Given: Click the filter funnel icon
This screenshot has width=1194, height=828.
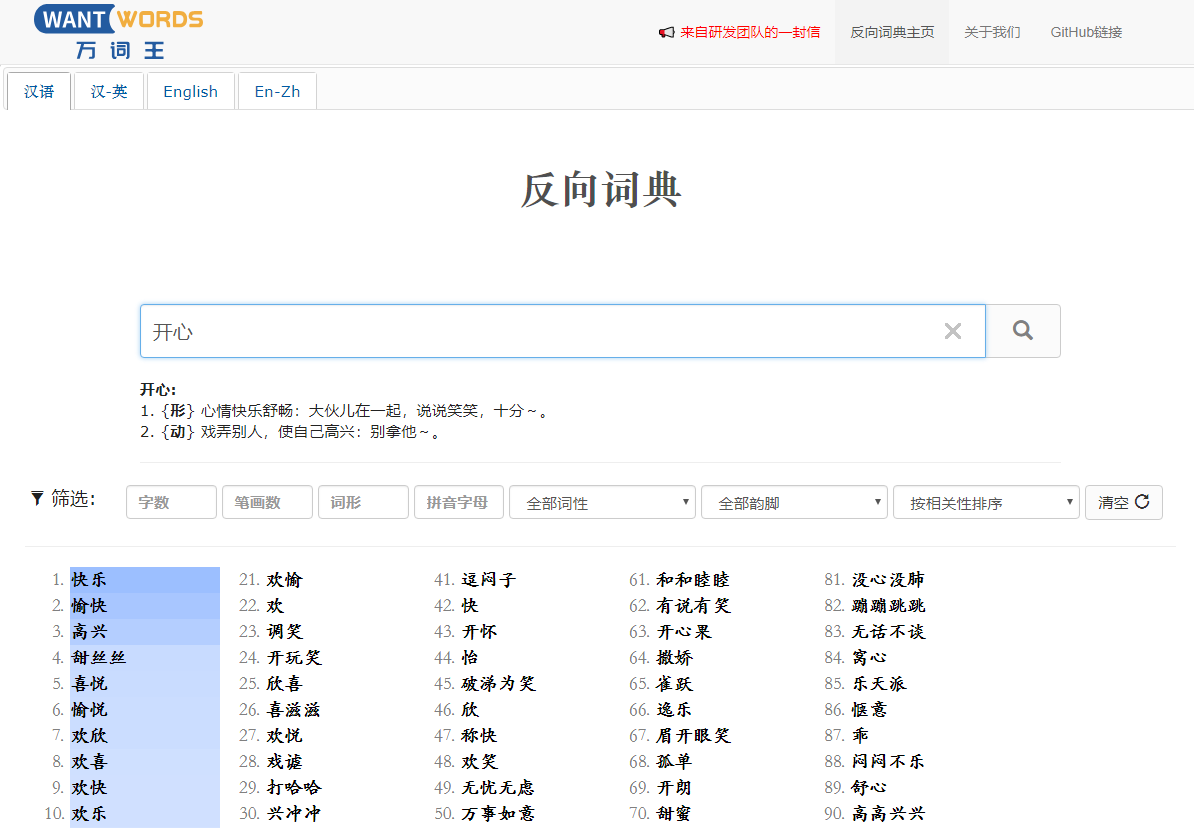Looking at the screenshot, I should point(37,498).
